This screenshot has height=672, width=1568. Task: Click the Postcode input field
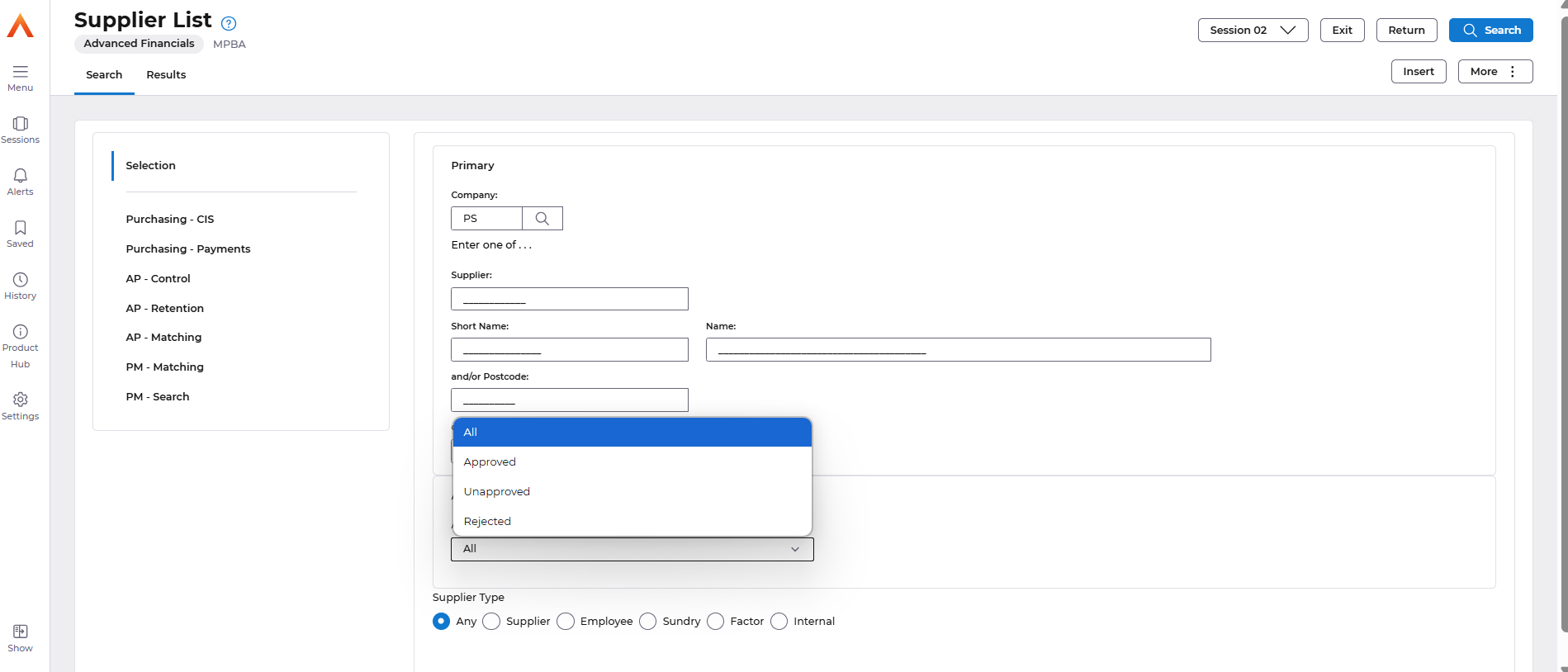click(x=570, y=400)
